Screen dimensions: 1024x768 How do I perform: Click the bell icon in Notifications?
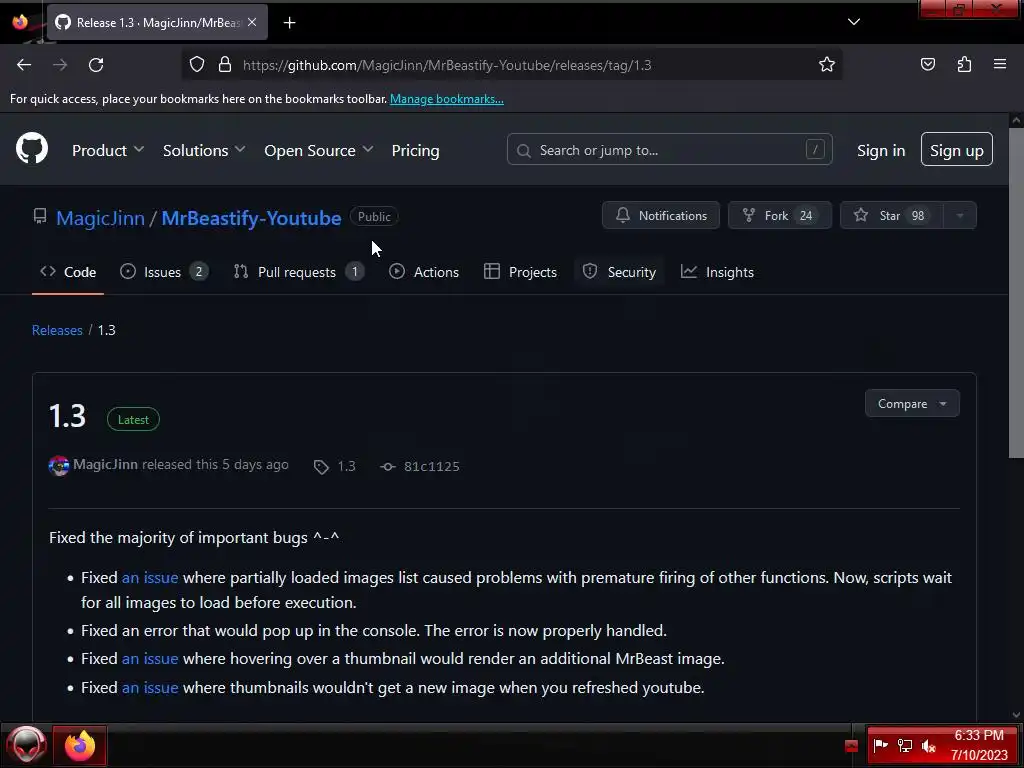click(x=623, y=215)
